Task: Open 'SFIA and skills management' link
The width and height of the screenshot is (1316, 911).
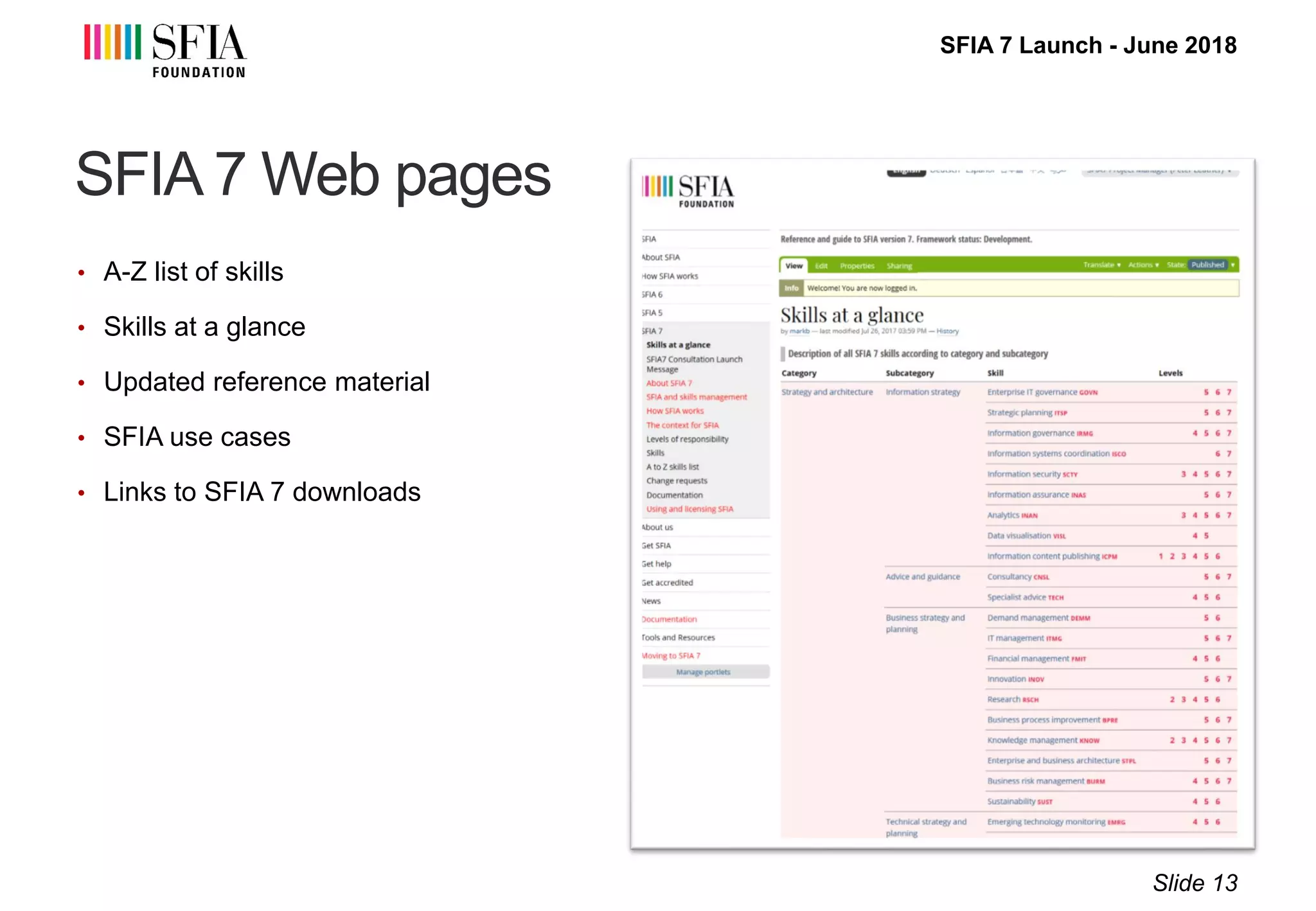Action: (697, 397)
